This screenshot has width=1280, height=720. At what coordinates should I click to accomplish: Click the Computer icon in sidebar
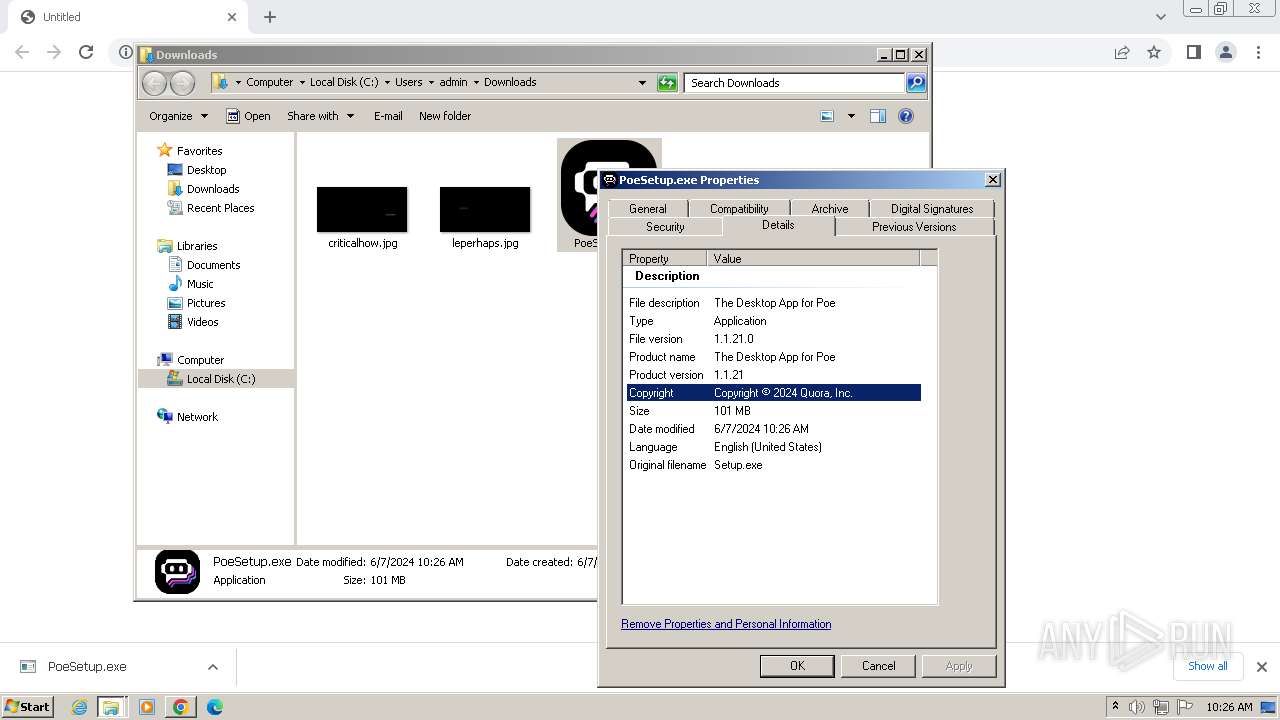click(165, 360)
